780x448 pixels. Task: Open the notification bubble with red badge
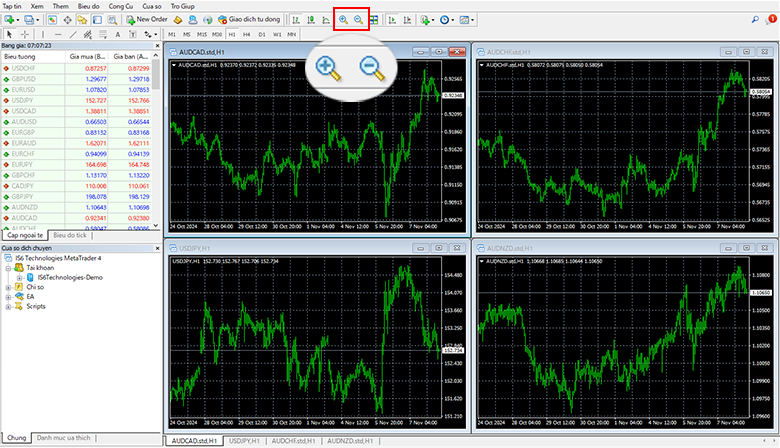tap(770, 19)
